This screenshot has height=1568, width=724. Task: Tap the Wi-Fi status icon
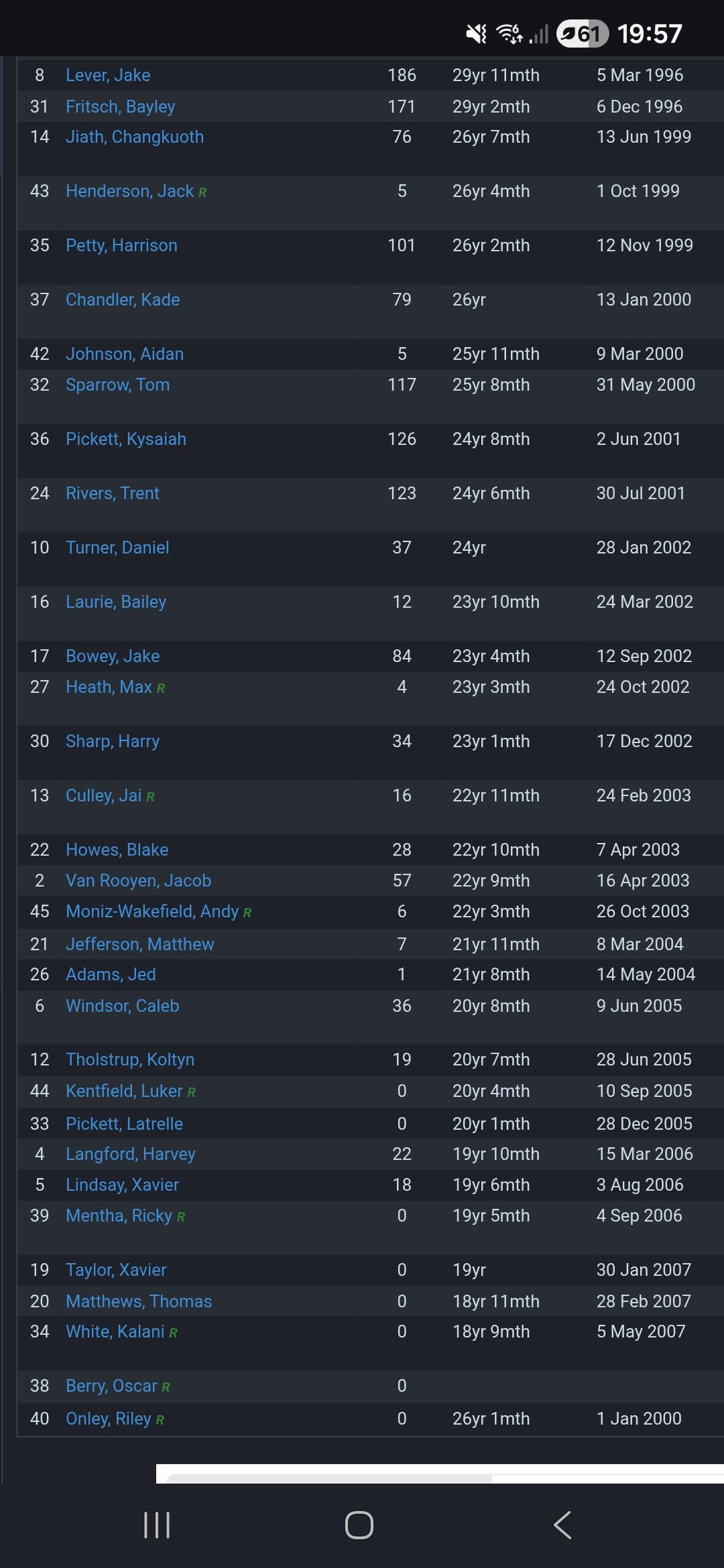tap(509, 34)
